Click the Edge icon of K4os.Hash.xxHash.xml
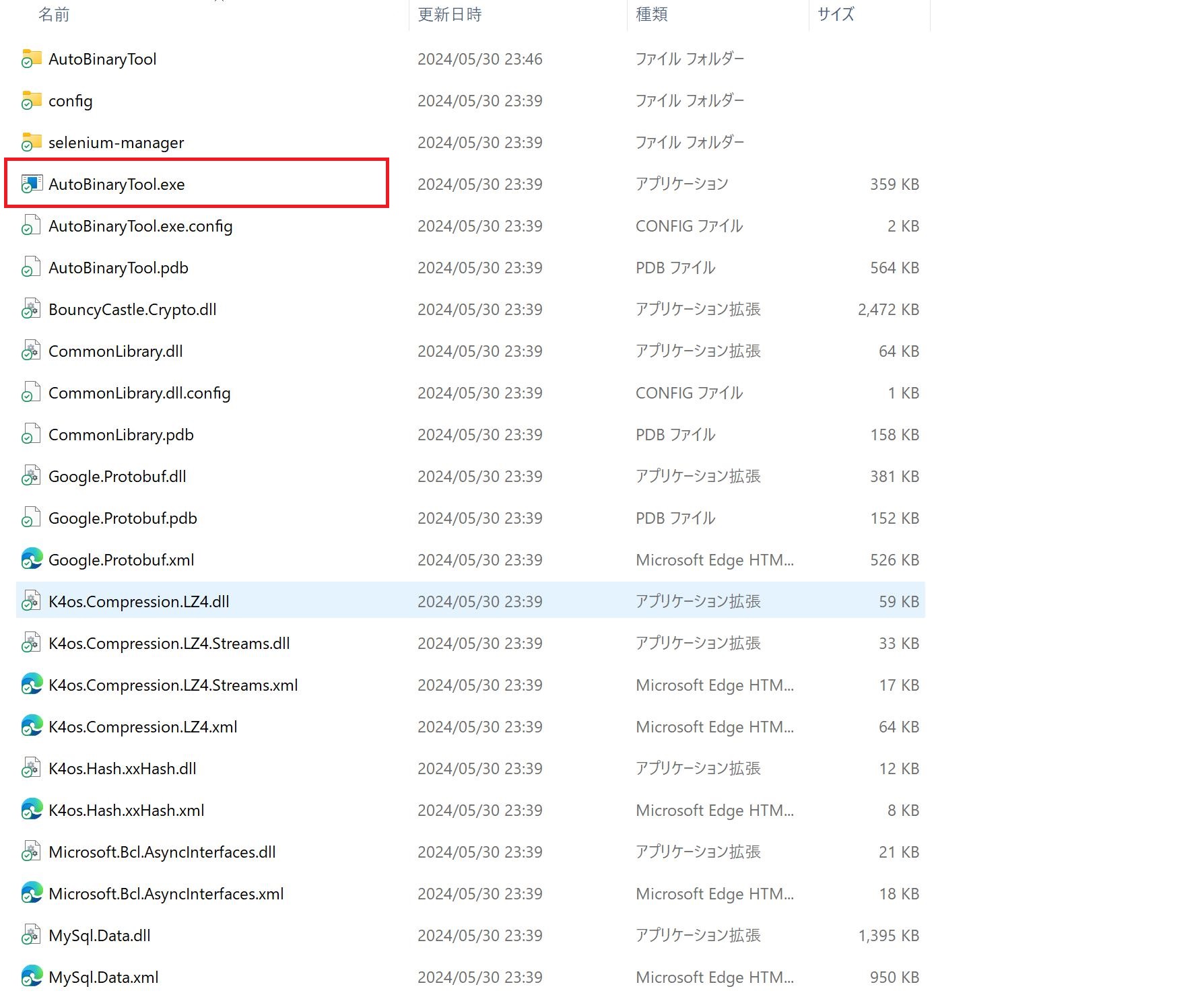The width and height of the screenshot is (1204, 997). [32, 810]
